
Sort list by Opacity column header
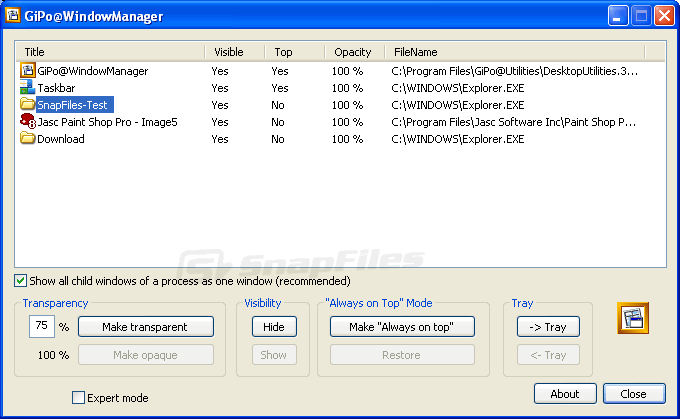(x=355, y=52)
